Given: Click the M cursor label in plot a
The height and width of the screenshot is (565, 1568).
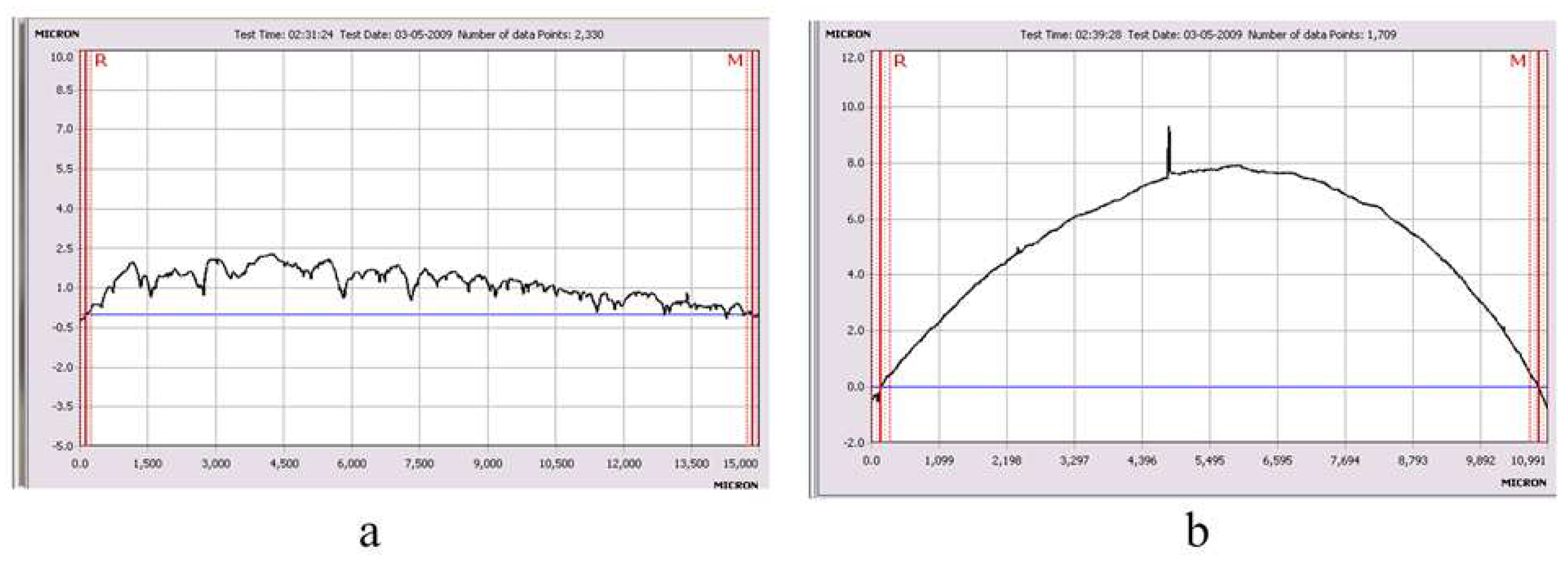Looking at the screenshot, I should pyautogui.click(x=735, y=61).
